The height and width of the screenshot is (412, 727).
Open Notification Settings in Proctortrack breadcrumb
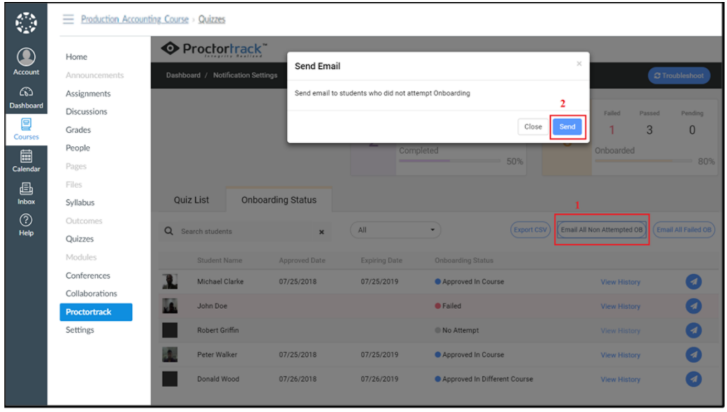(245, 75)
